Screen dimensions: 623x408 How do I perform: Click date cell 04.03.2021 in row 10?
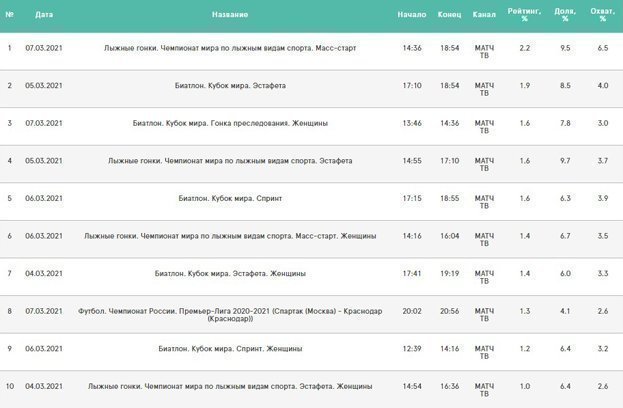(44, 385)
